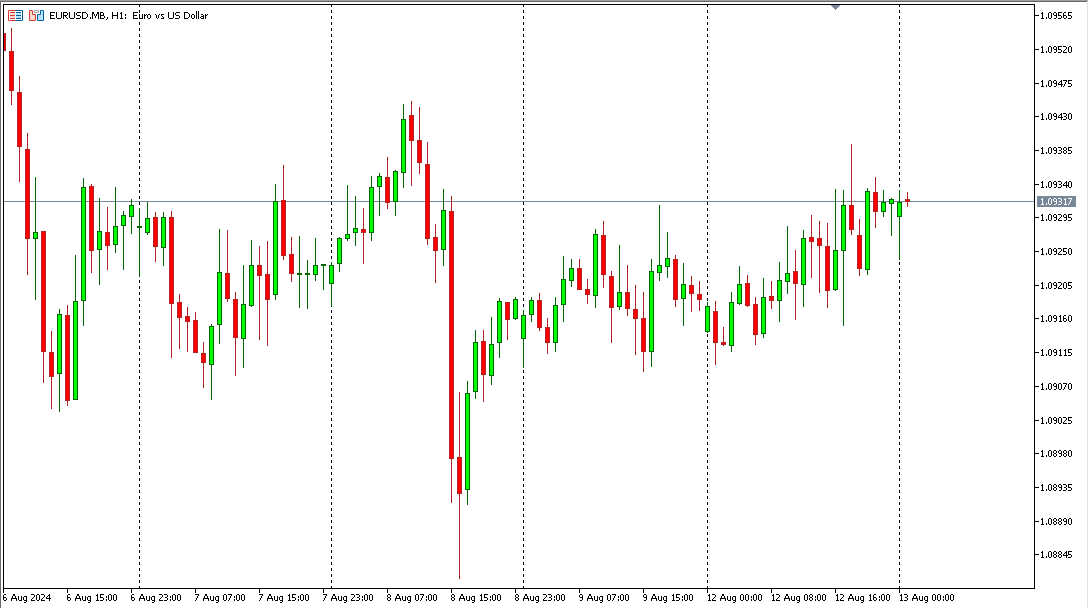This screenshot has height=608, width=1088.
Task: Click the 12 Aug 00:00 time label
Action: pyautogui.click(x=734, y=598)
